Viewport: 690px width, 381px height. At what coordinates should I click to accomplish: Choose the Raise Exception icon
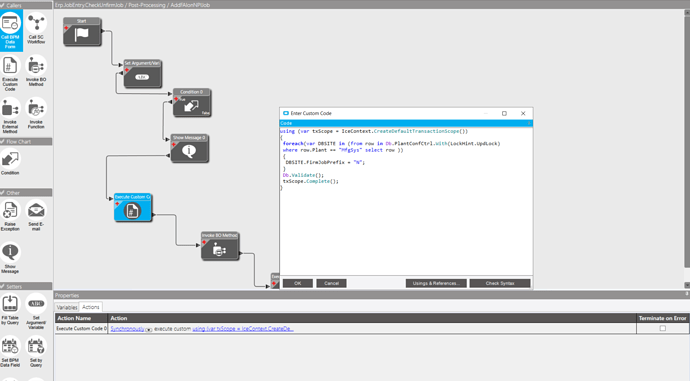pos(10,216)
